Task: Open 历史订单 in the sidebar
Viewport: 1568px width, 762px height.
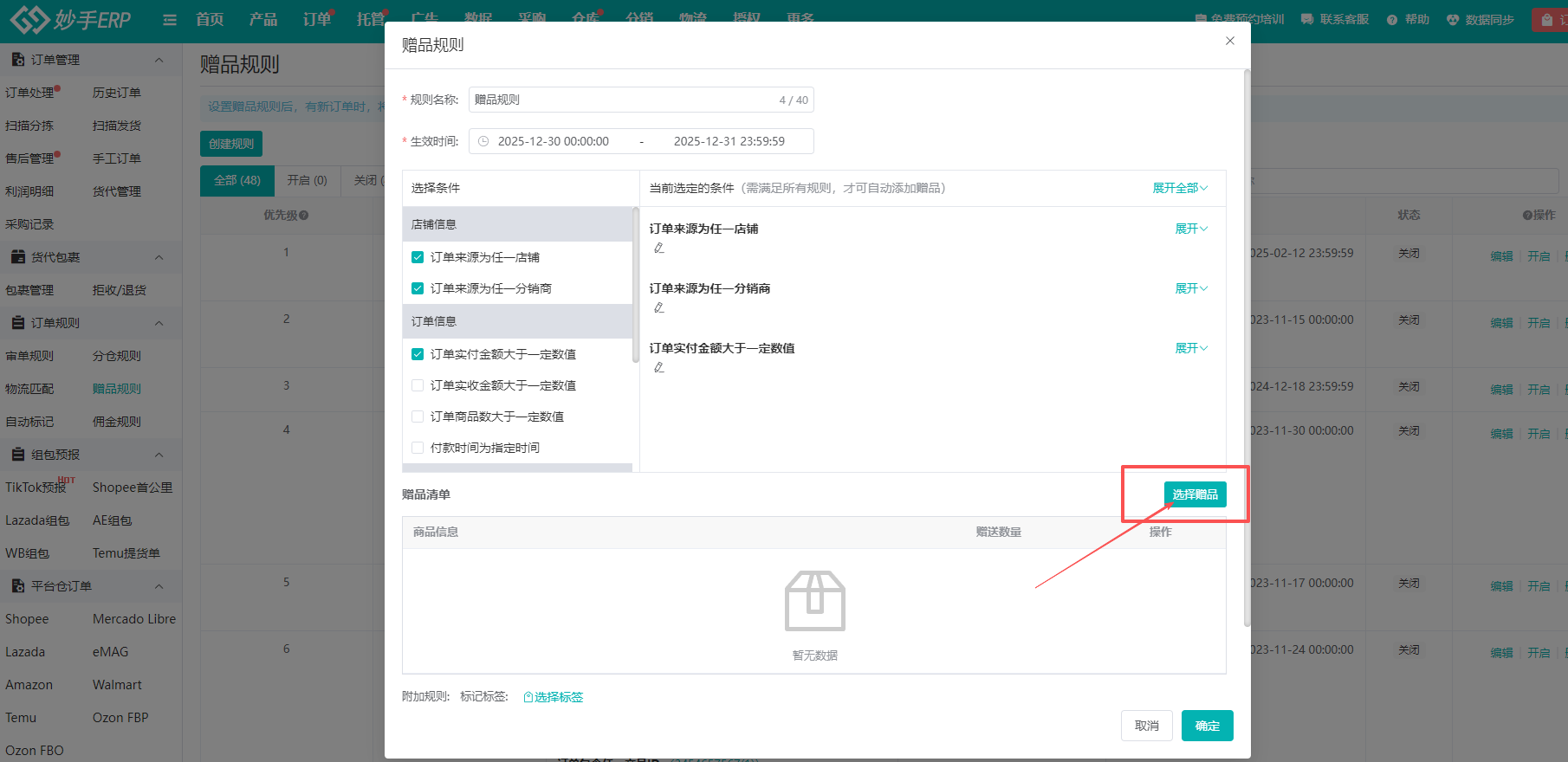Action: click(x=117, y=93)
